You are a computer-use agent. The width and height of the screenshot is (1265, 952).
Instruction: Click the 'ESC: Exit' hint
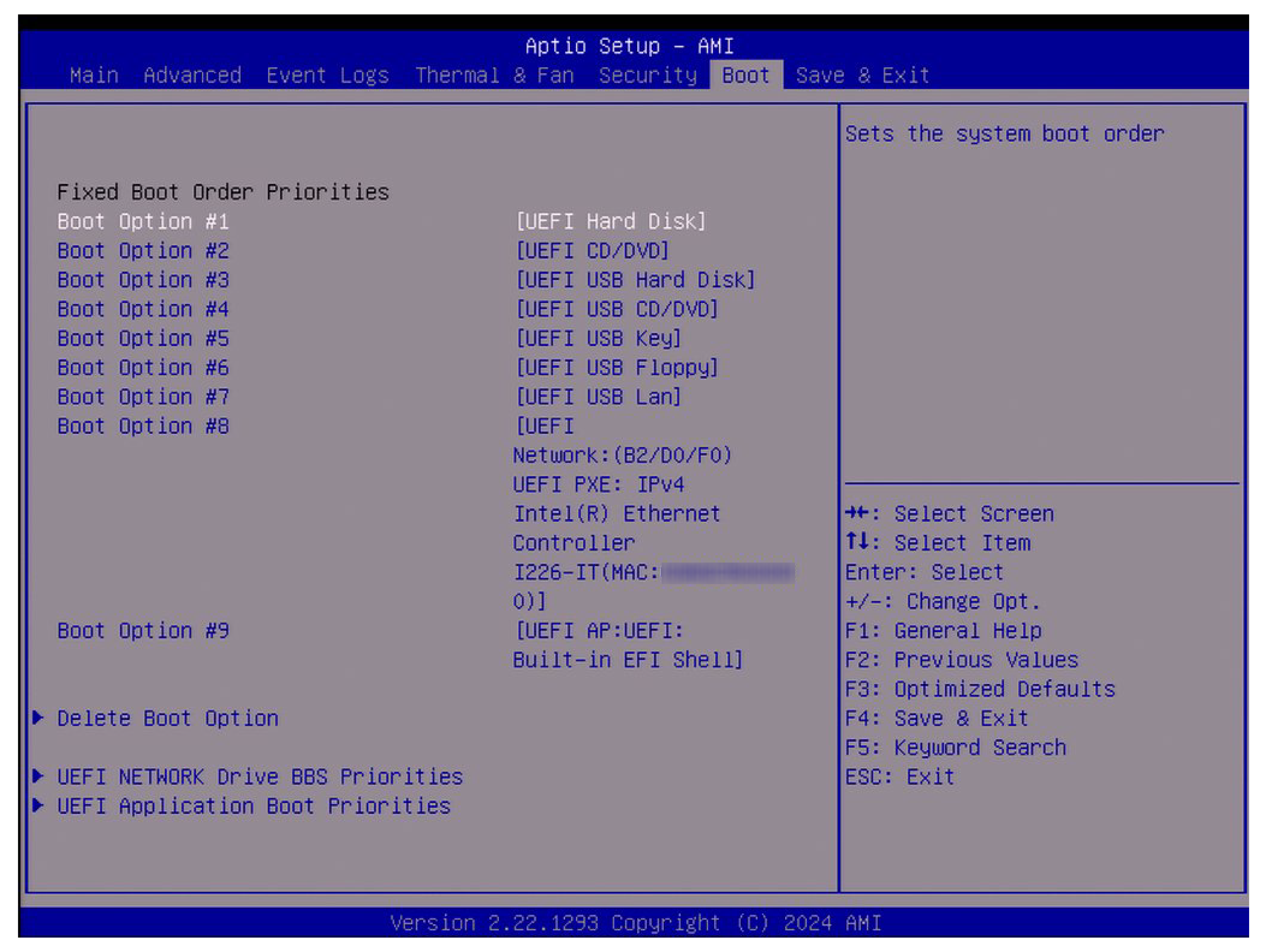click(x=900, y=777)
